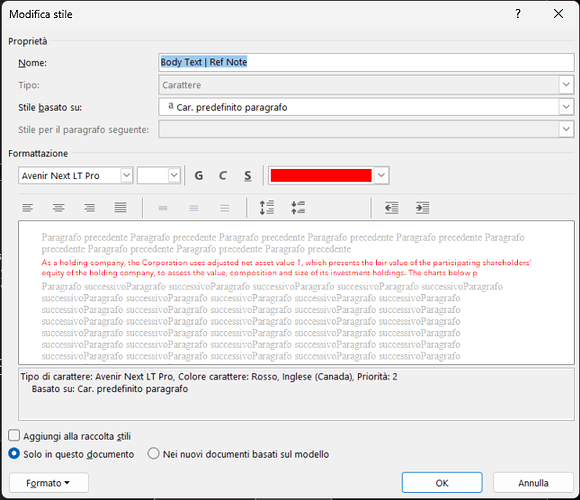Open the Formato menu button
This screenshot has height=500, width=580.
[49, 483]
